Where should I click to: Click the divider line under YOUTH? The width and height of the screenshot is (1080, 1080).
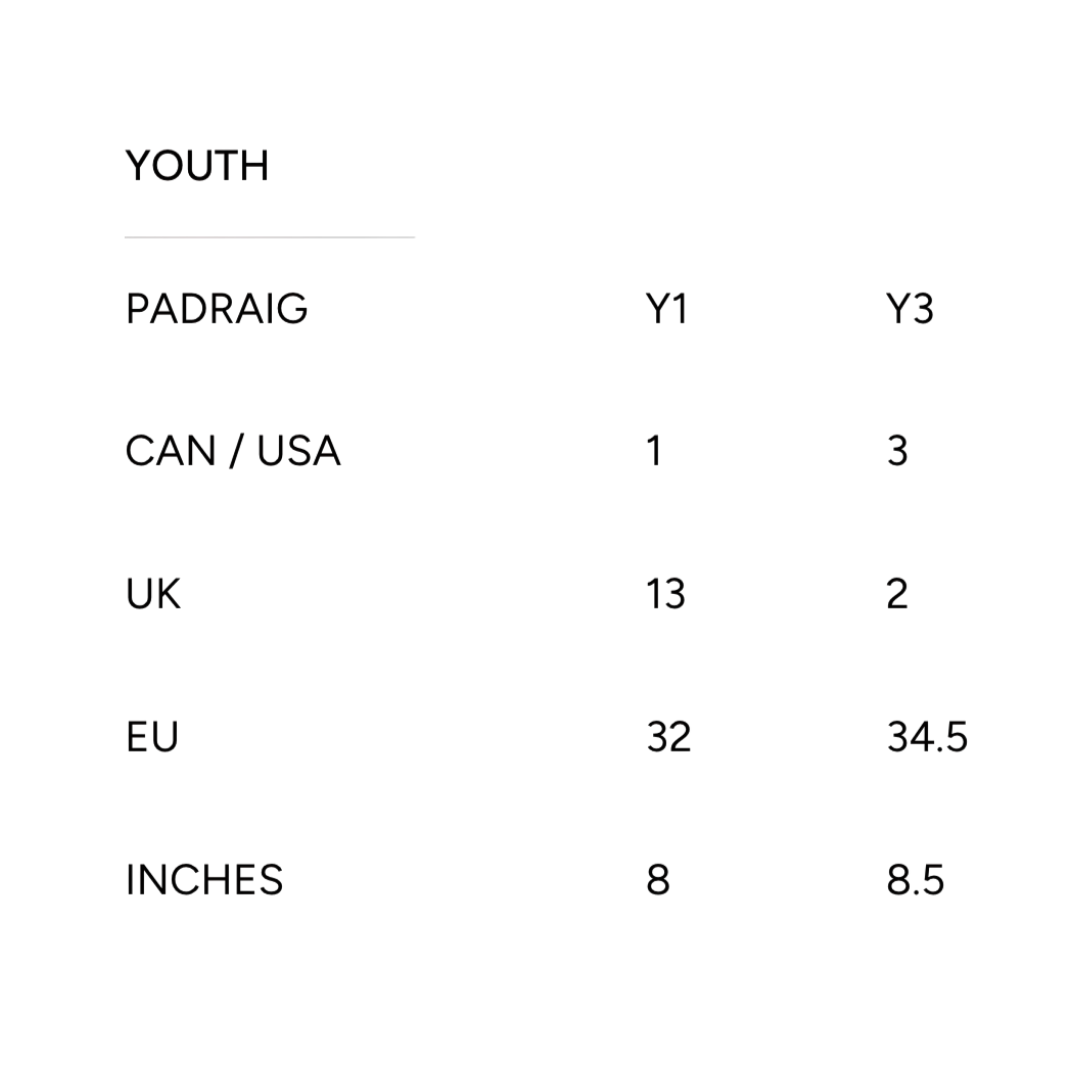(269, 237)
